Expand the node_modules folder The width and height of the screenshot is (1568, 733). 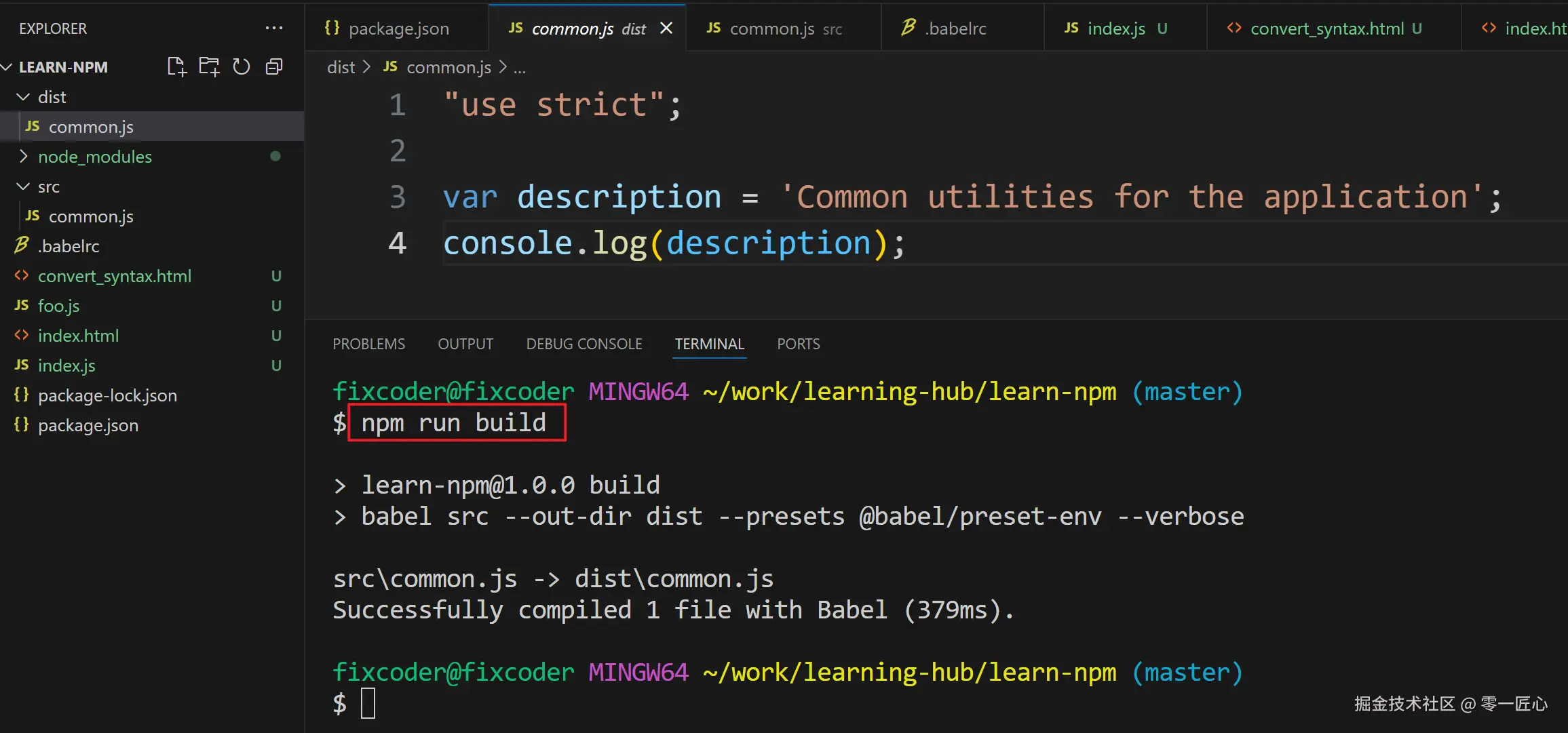coord(24,157)
